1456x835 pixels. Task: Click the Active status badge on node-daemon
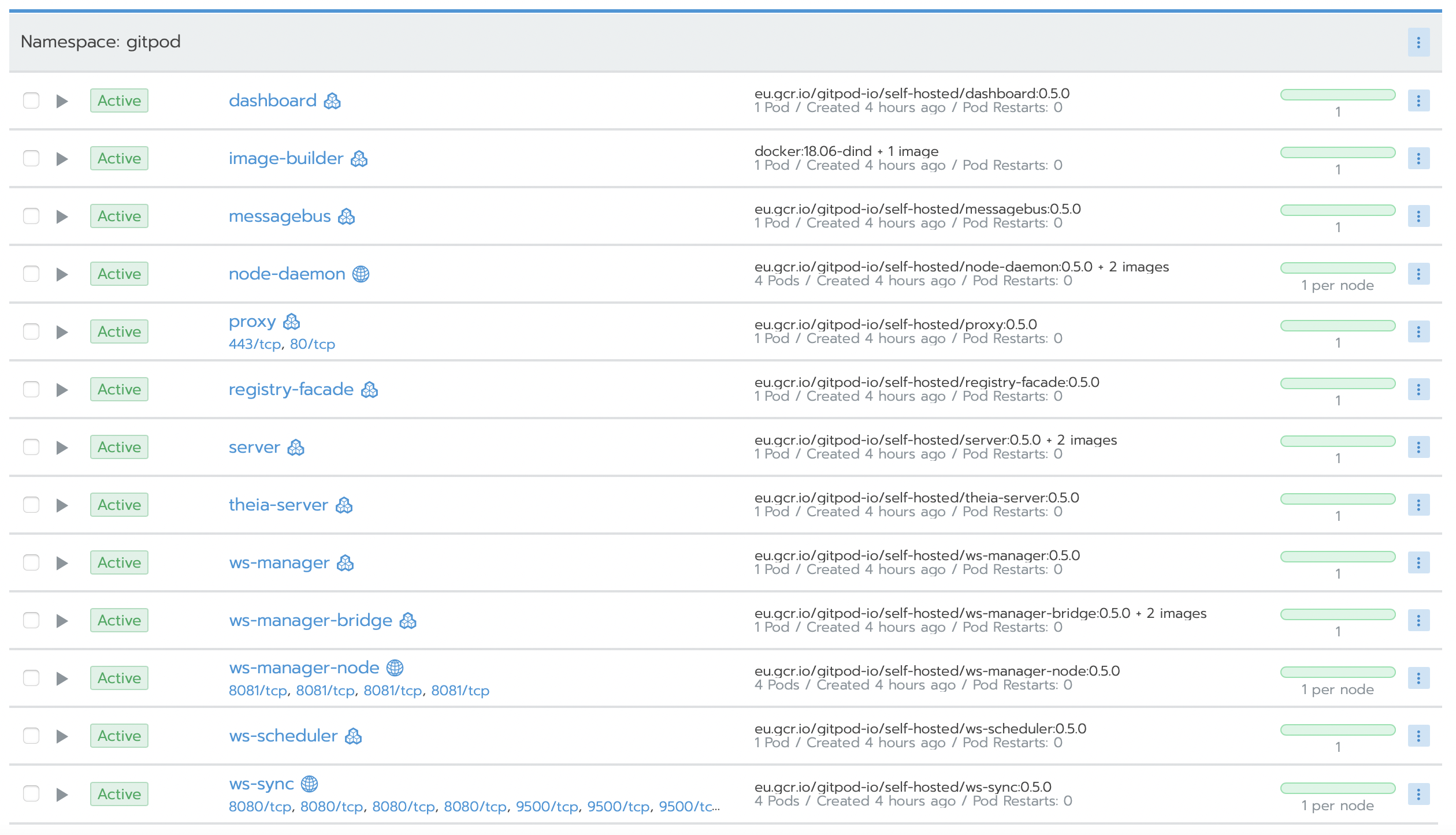tap(119, 274)
